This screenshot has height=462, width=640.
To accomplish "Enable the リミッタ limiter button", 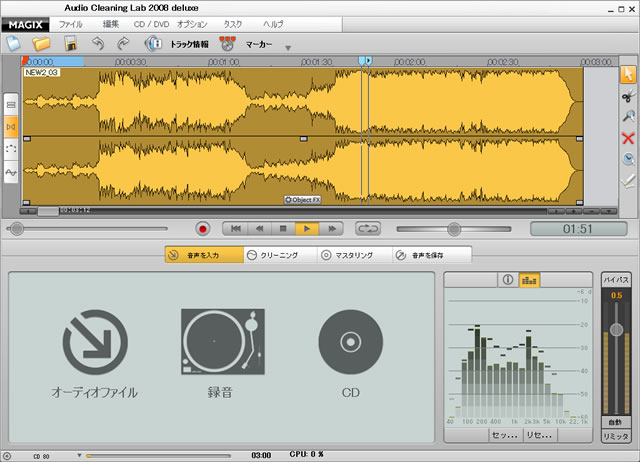I will click(616, 436).
